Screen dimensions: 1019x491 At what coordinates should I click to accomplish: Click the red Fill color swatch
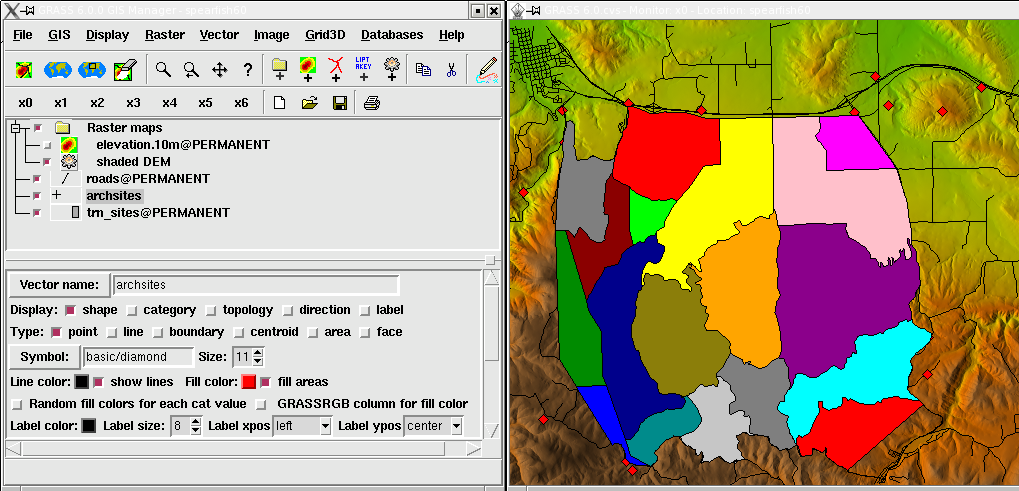[248, 382]
